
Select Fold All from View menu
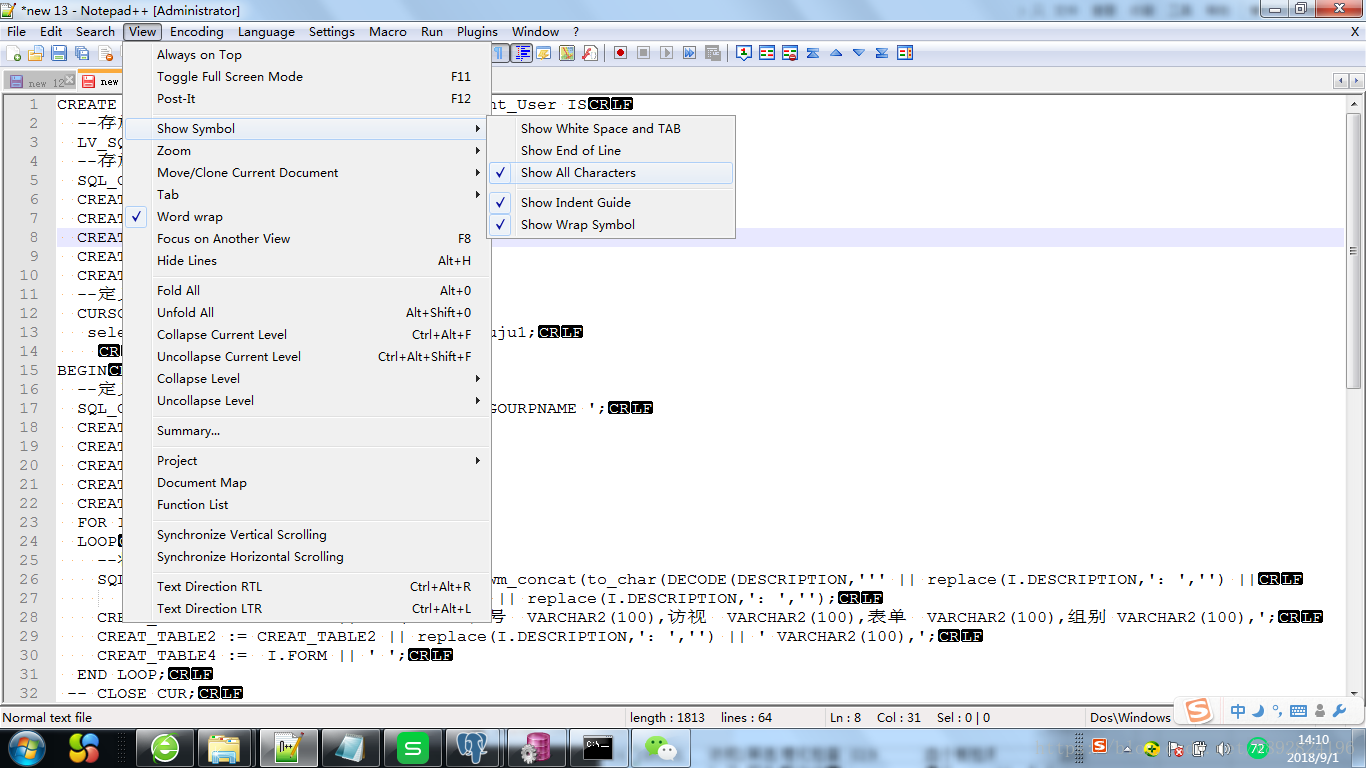(308, 290)
